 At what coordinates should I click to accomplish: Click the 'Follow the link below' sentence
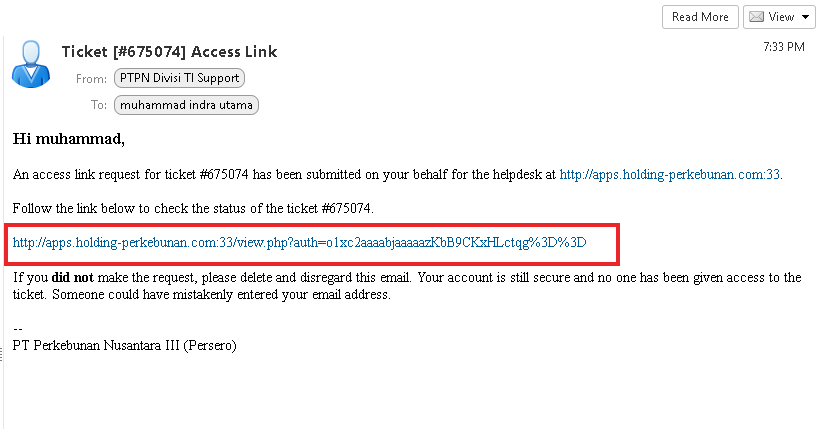pos(192,208)
